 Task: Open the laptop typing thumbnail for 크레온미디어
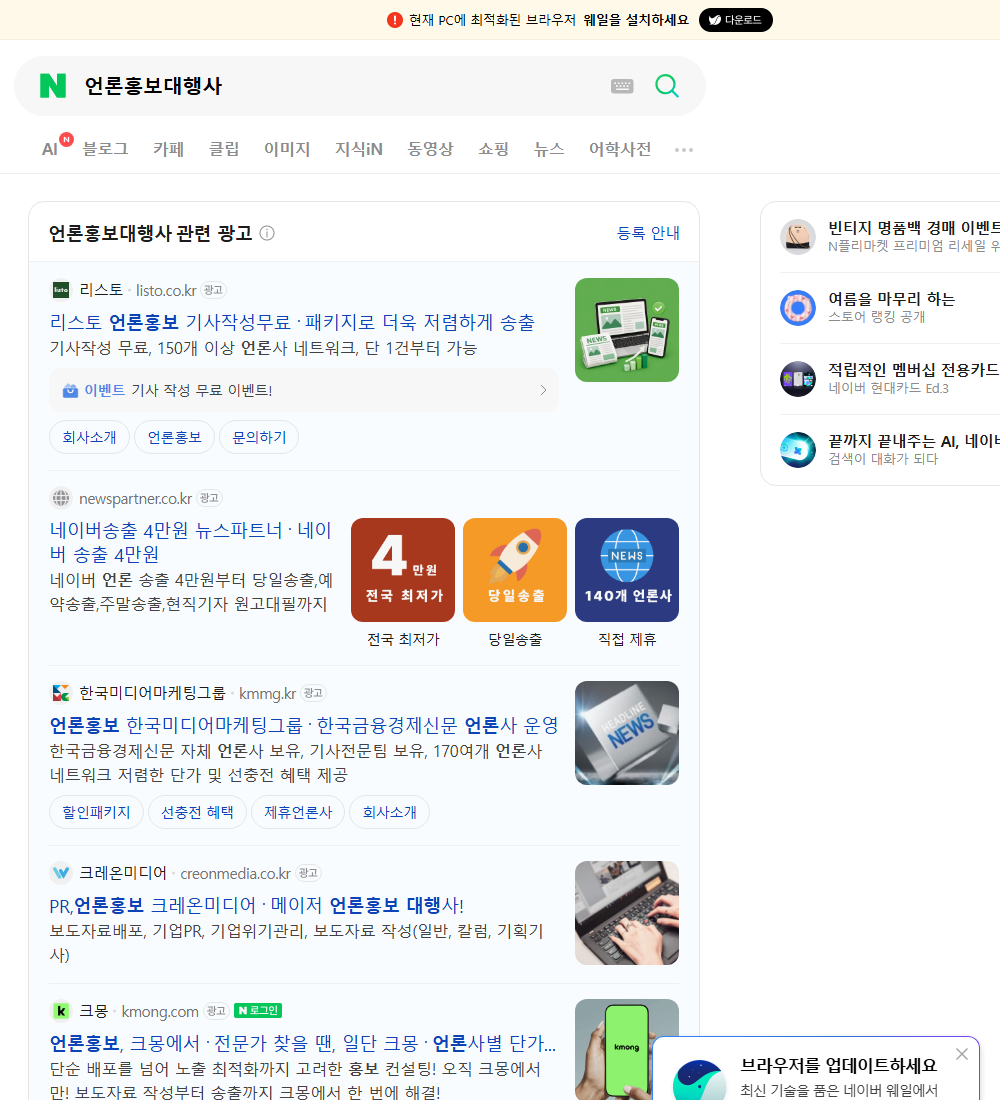pos(627,913)
